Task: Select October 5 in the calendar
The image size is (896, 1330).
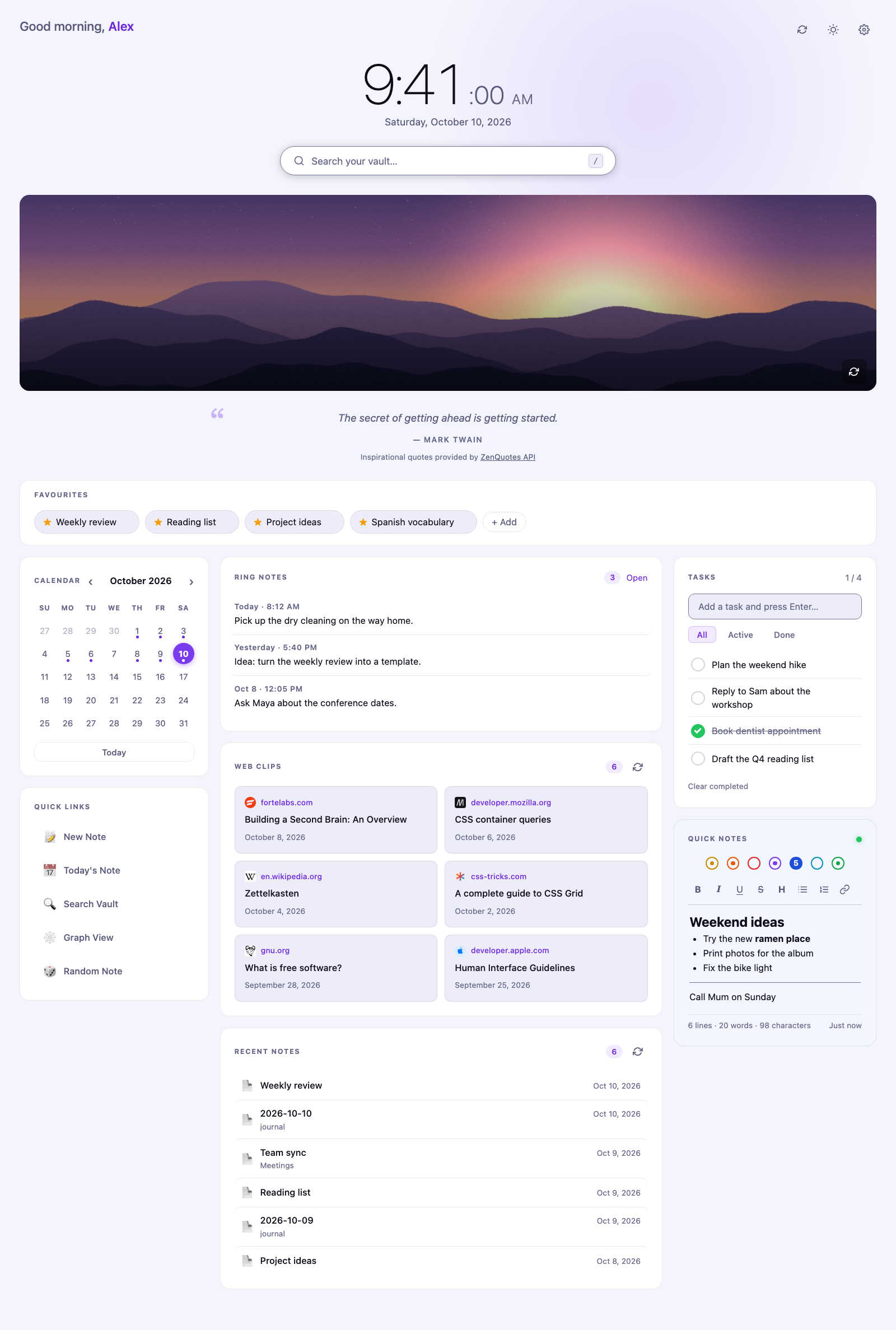Action: tap(67, 654)
